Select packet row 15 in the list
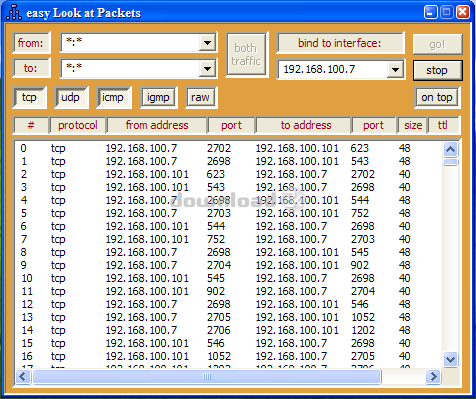The image size is (476, 399). tap(229, 343)
